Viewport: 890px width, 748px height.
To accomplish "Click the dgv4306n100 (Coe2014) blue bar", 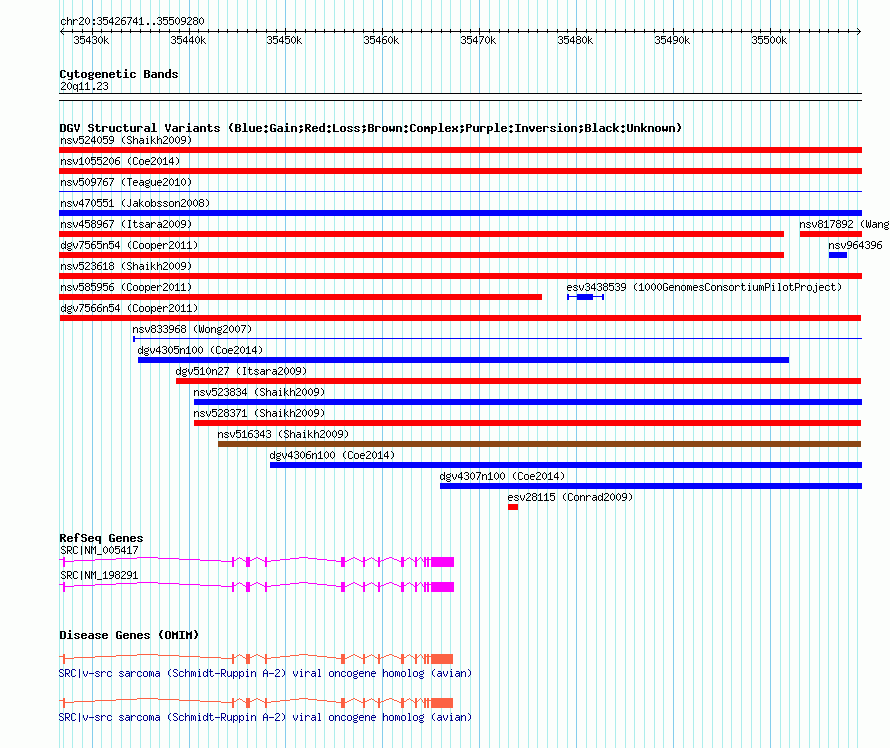I will click(566, 465).
